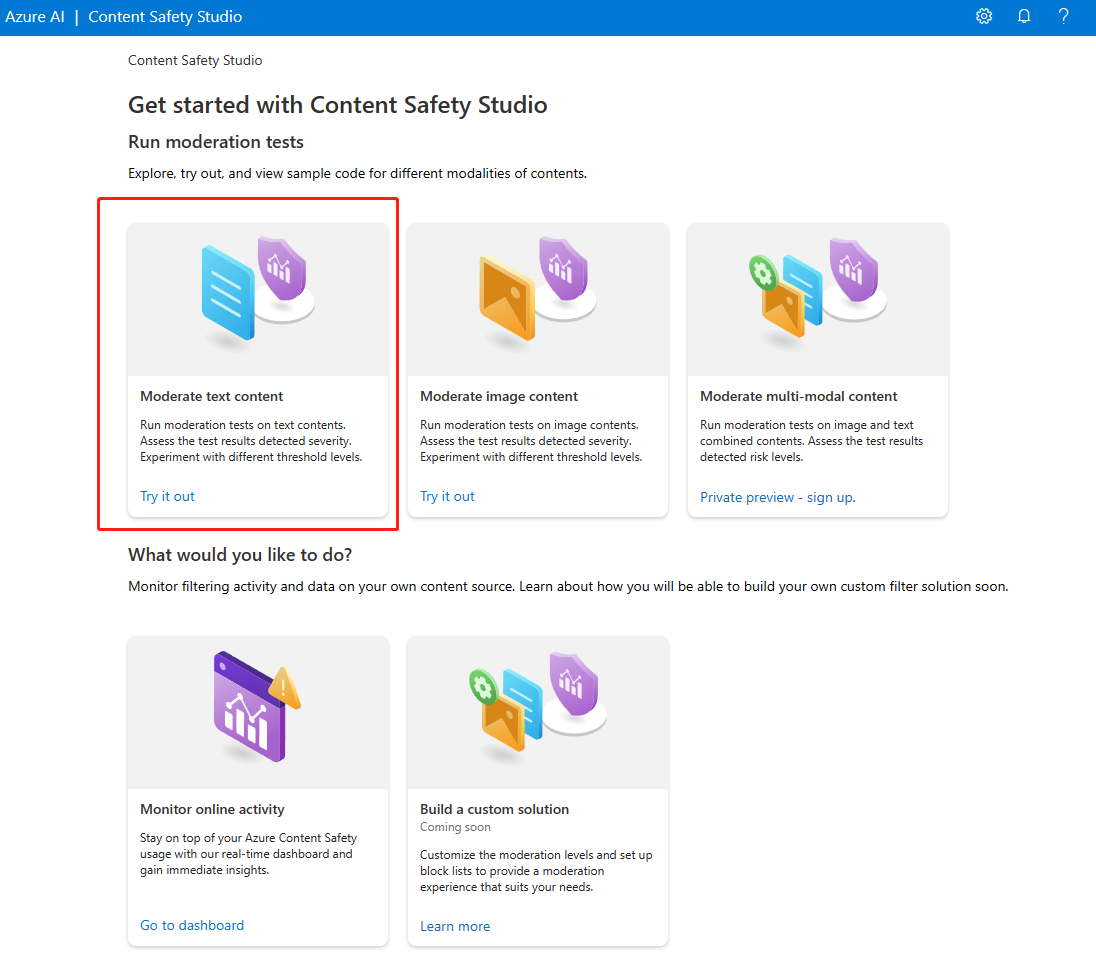
Task: Select the Build a custom solution title
Action: pos(494,809)
